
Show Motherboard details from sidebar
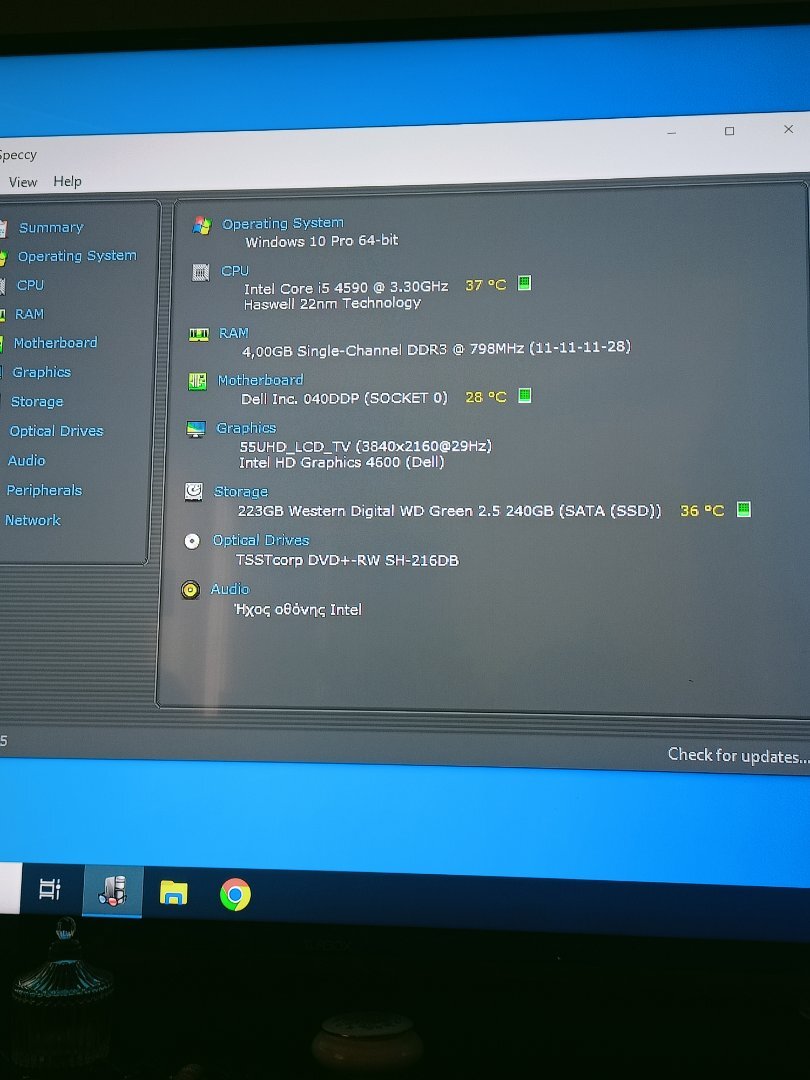(55, 343)
